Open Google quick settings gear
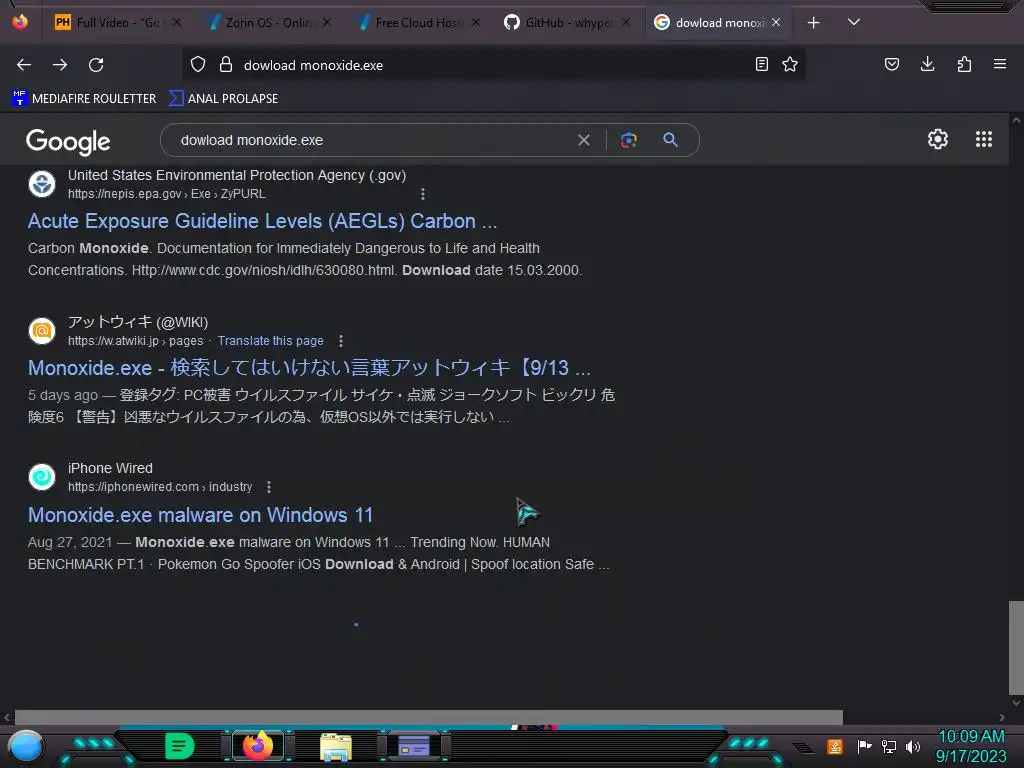Image resolution: width=1024 pixels, height=768 pixels. coord(938,139)
